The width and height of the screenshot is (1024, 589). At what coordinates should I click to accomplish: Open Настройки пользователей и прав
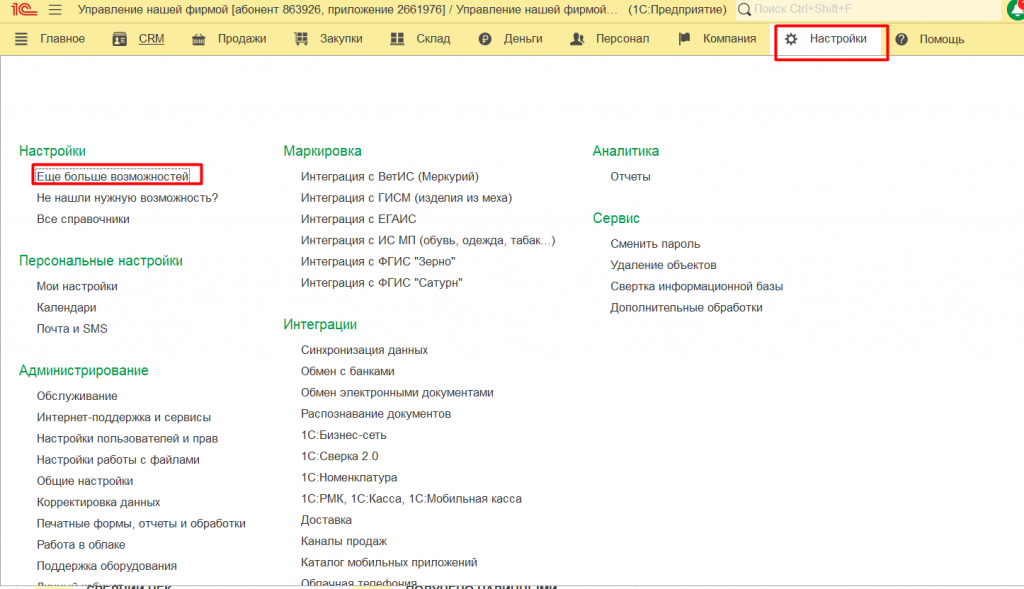127,438
